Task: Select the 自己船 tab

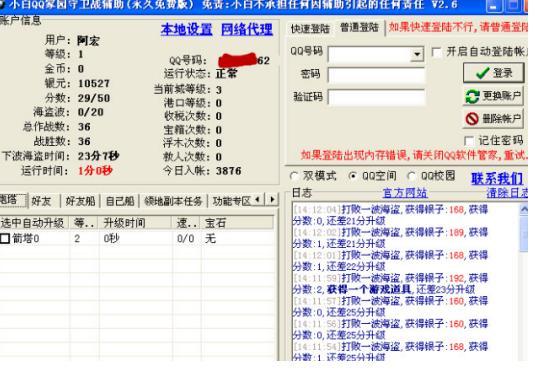Action: (120, 201)
